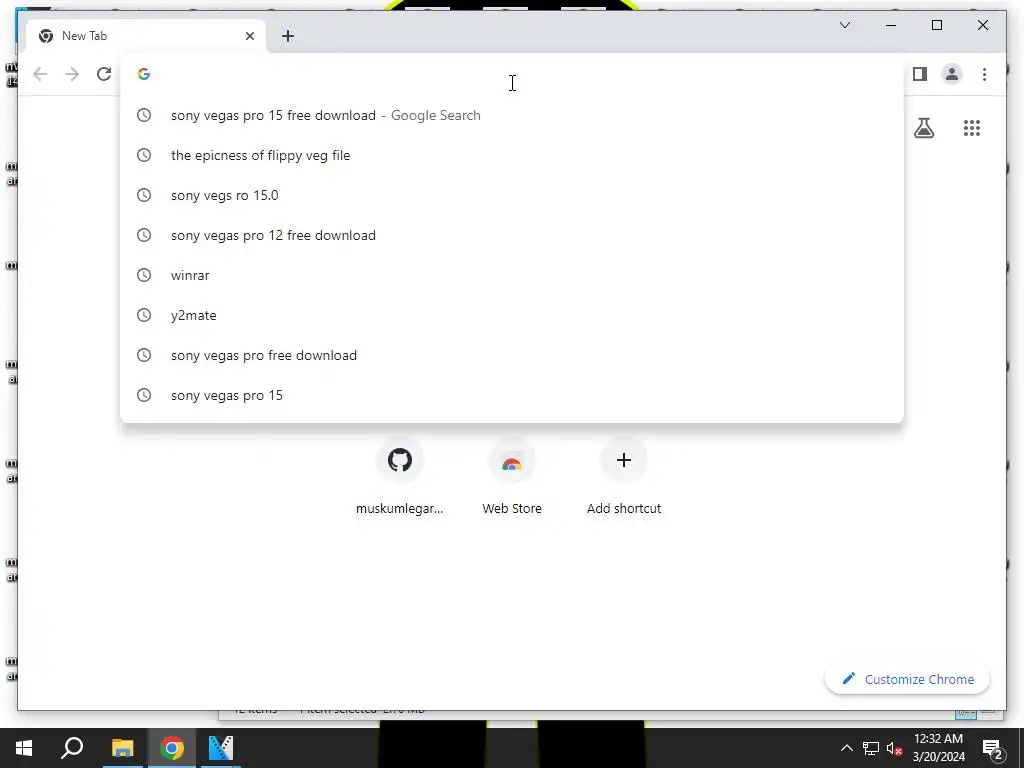Go back with the back arrow
The width and height of the screenshot is (1024, 768).
click(40, 74)
